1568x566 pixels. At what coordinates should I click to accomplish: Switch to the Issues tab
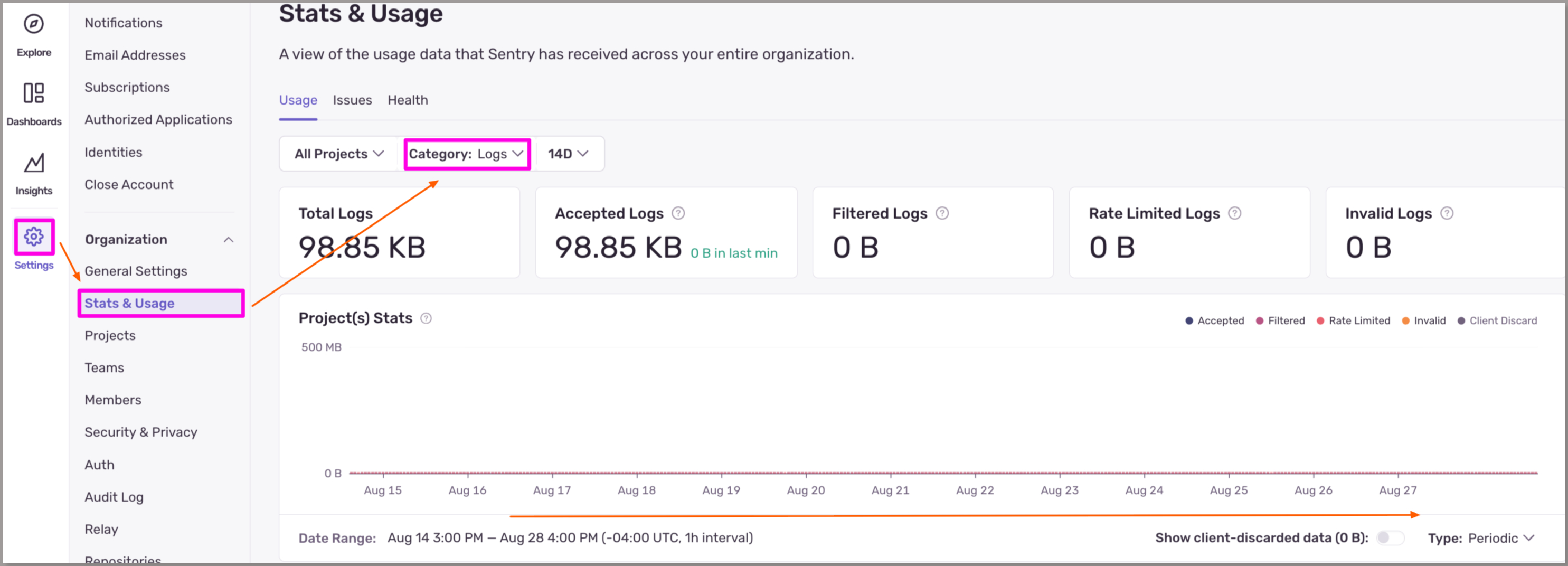click(352, 100)
